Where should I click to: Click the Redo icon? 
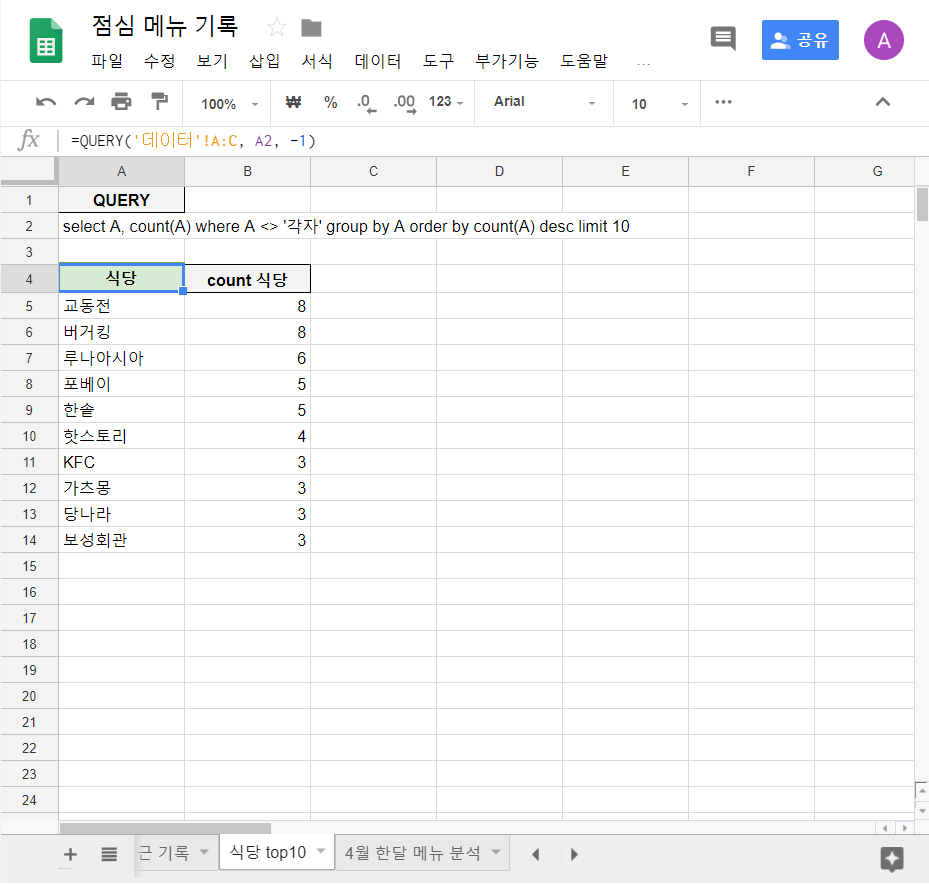pyautogui.click(x=83, y=102)
